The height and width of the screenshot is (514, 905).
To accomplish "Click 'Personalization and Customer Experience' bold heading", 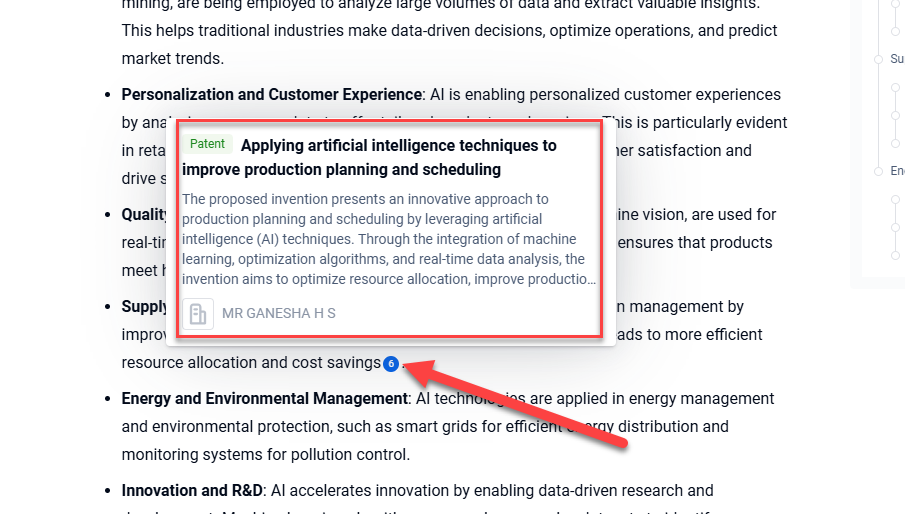I will tap(270, 95).
